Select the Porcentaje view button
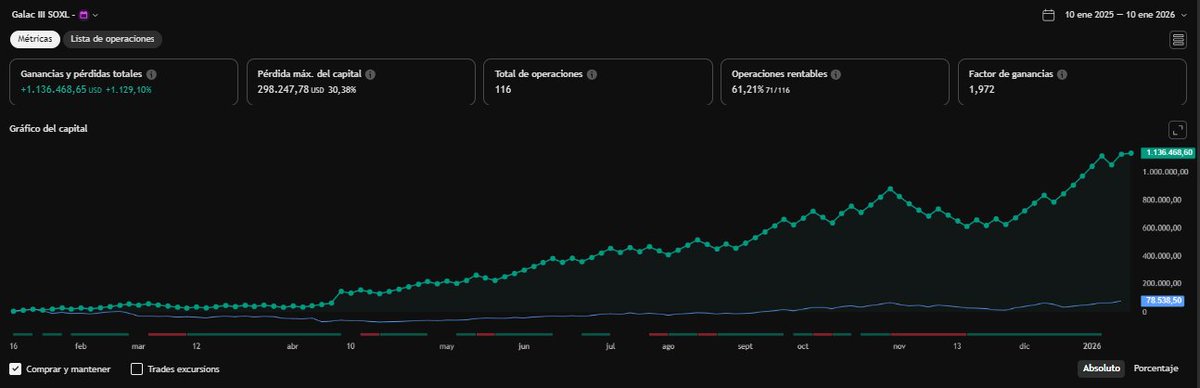The height and width of the screenshot is (388, 1200). pos(1156,369)
